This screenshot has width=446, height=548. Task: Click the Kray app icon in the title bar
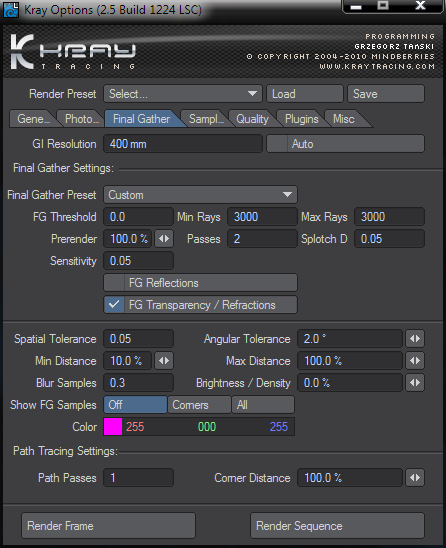pos(10,10)
